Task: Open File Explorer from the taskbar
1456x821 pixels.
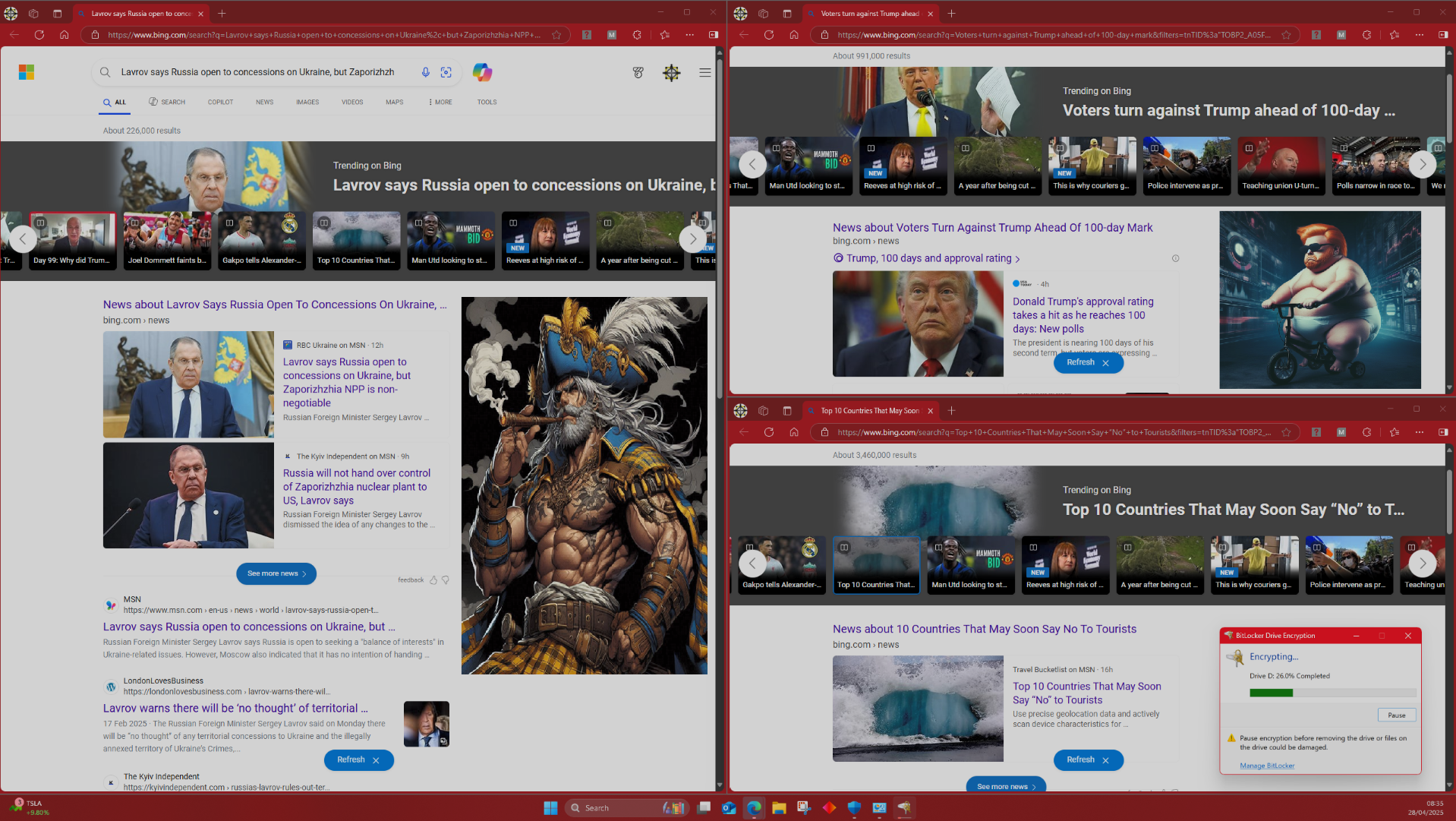Action: (779, 807)
